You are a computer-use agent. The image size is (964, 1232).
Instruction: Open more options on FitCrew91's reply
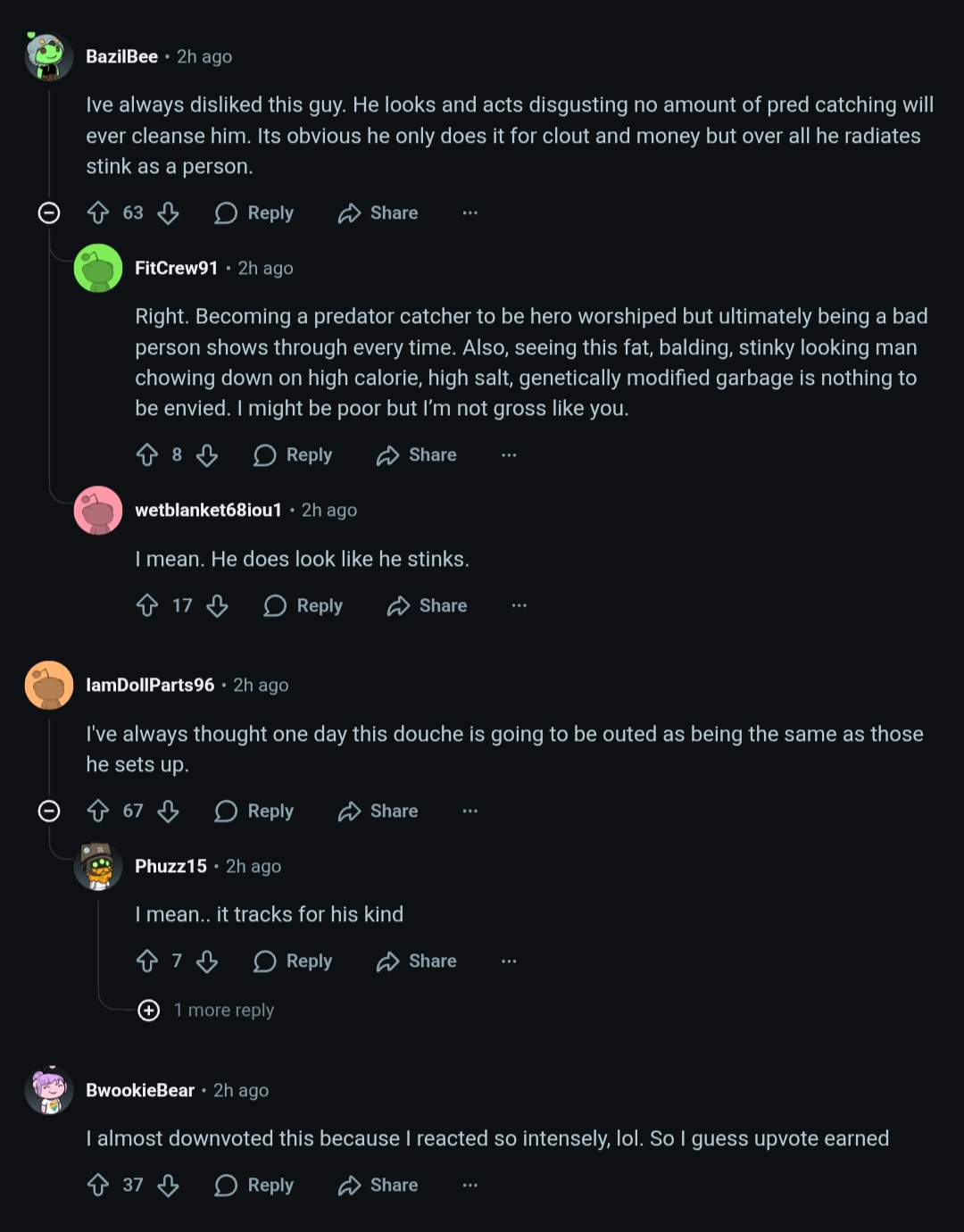tap(509, 455)
